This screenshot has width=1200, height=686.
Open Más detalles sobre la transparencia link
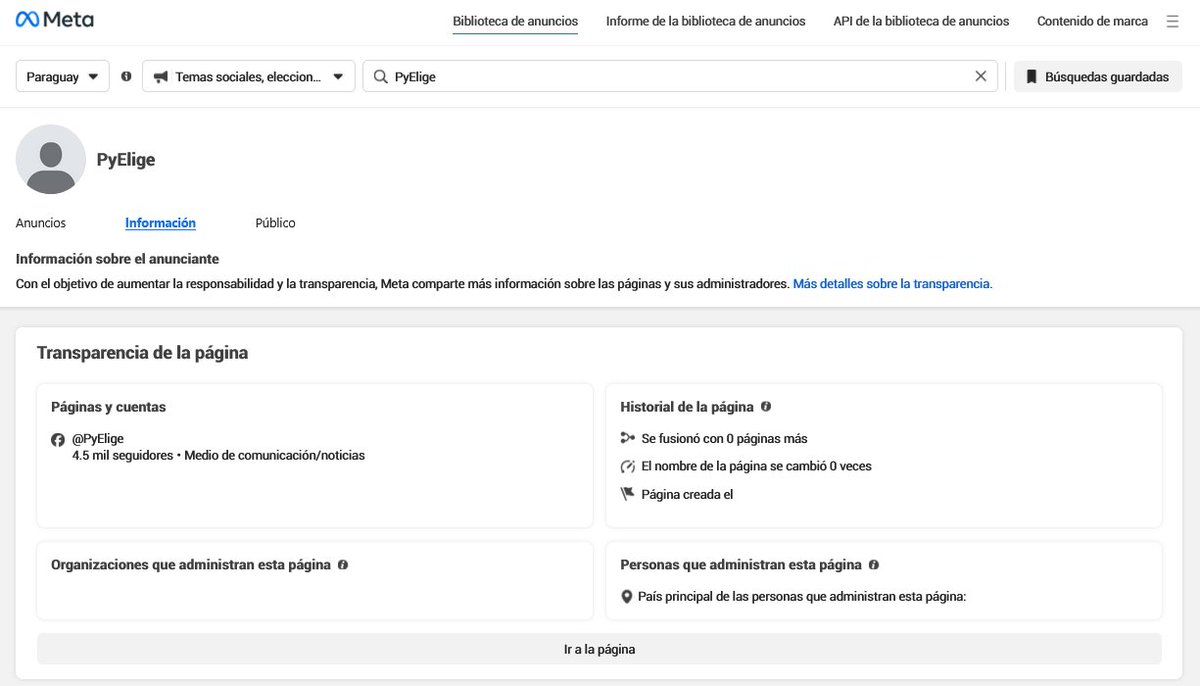pyautogui.click(x=892, y=284)
